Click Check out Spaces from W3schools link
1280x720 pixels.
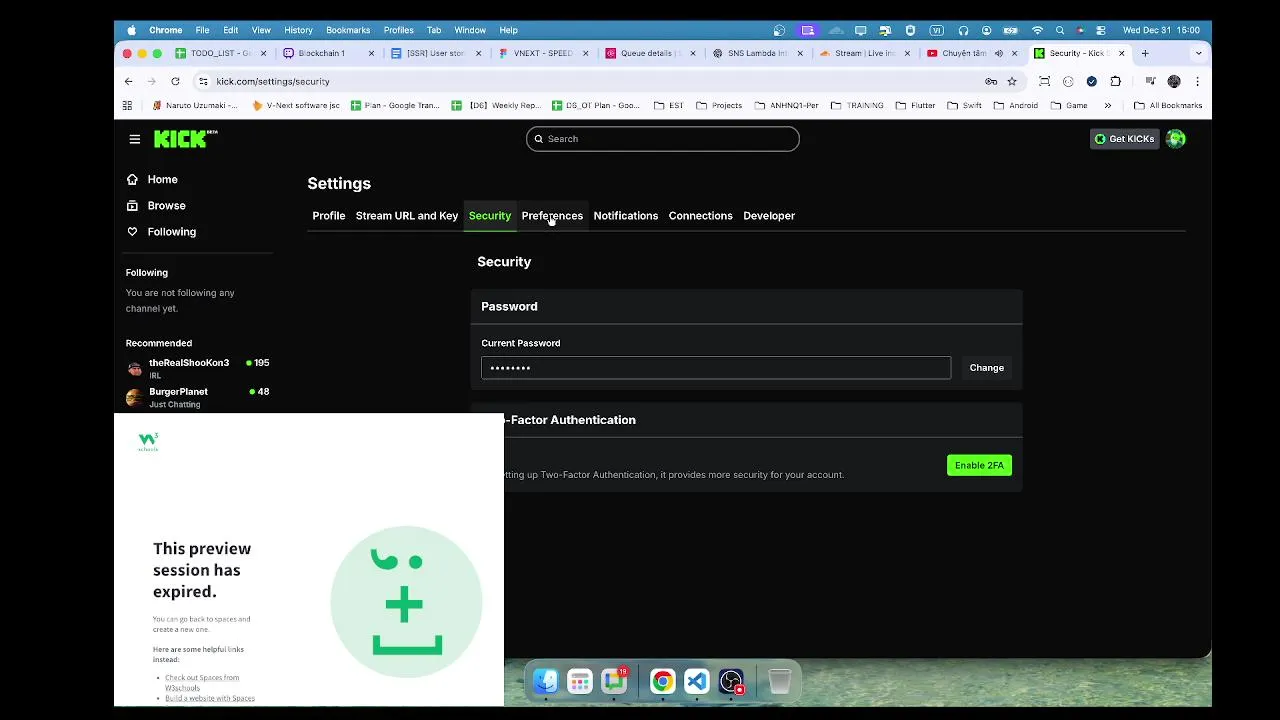point(202,682)
